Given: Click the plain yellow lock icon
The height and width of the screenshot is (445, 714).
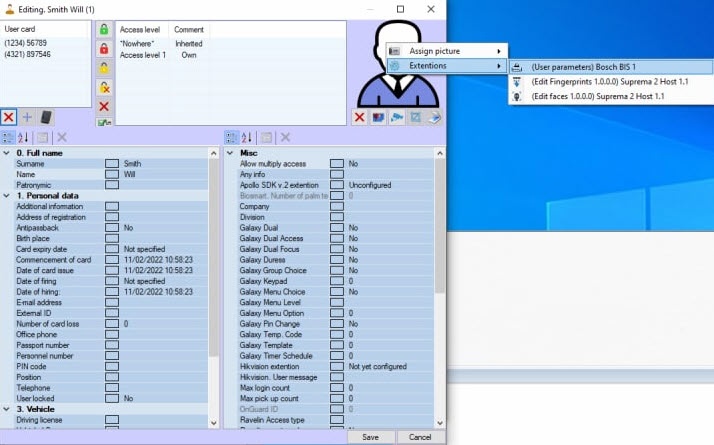Looking at the screenshot, I should coord(104,68).
